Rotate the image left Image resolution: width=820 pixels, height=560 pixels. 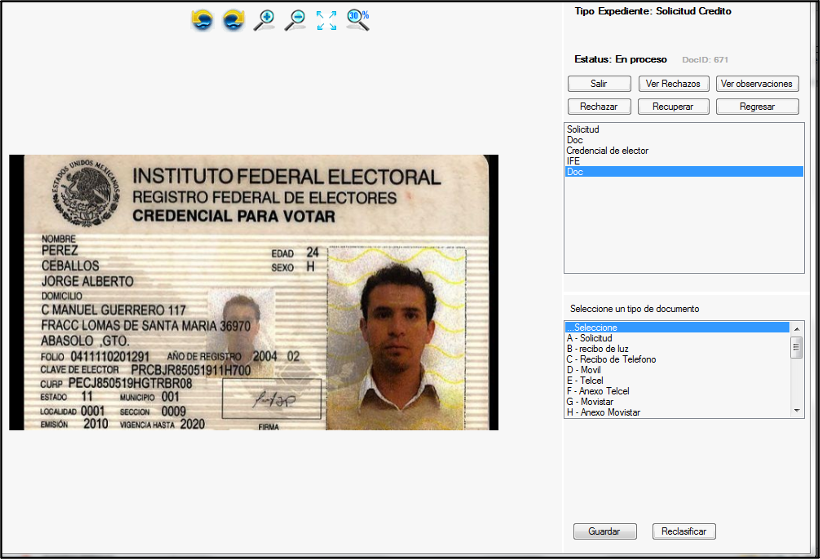(x=202, y=19)
